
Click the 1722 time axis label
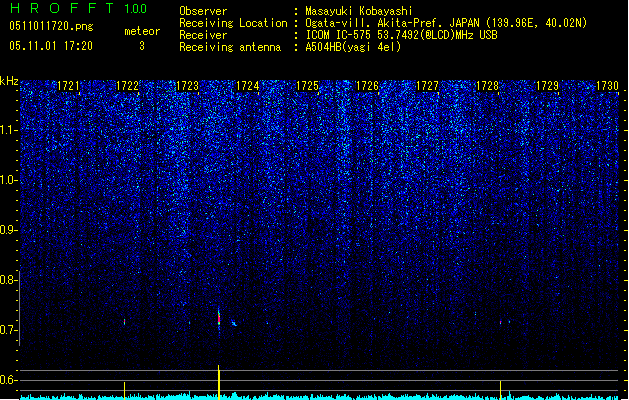(127, 86)
